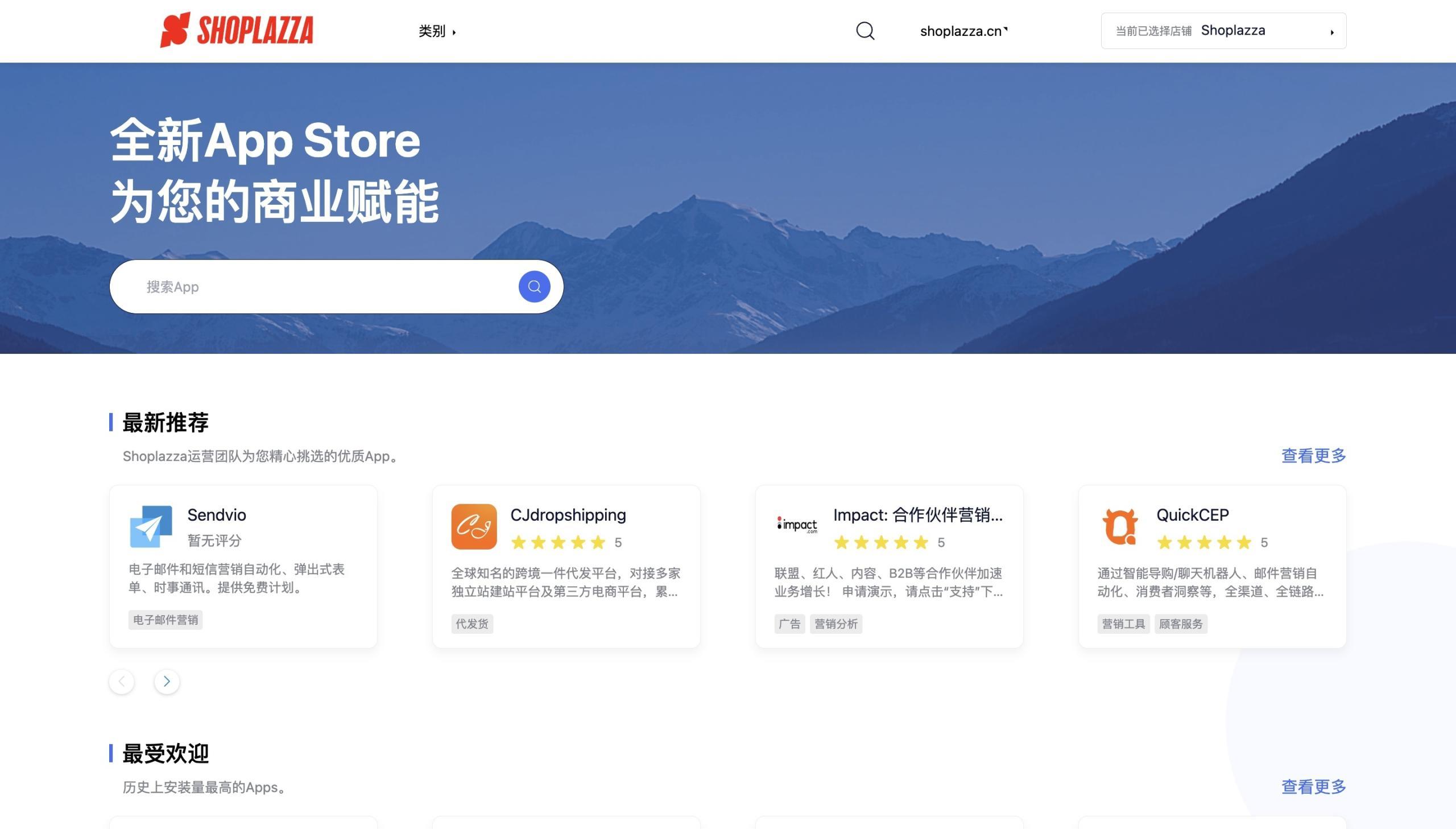Open the QuickCEP app icon

click(x=1120, y=526)
